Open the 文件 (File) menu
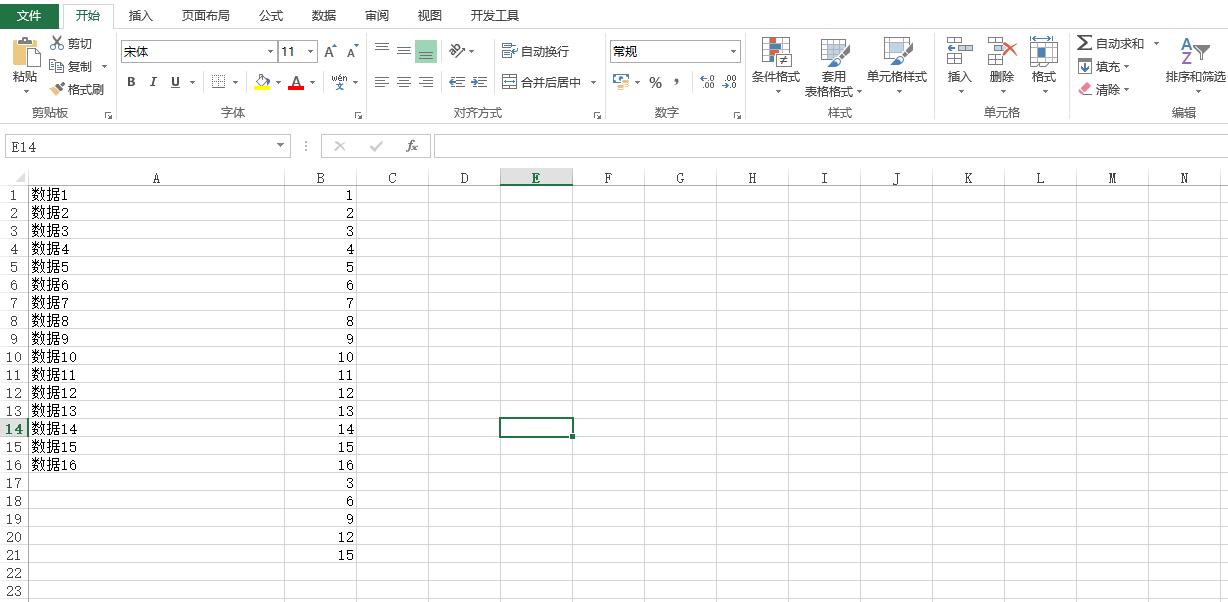Viewport: 1228px width, 602px height. point(29,16)
